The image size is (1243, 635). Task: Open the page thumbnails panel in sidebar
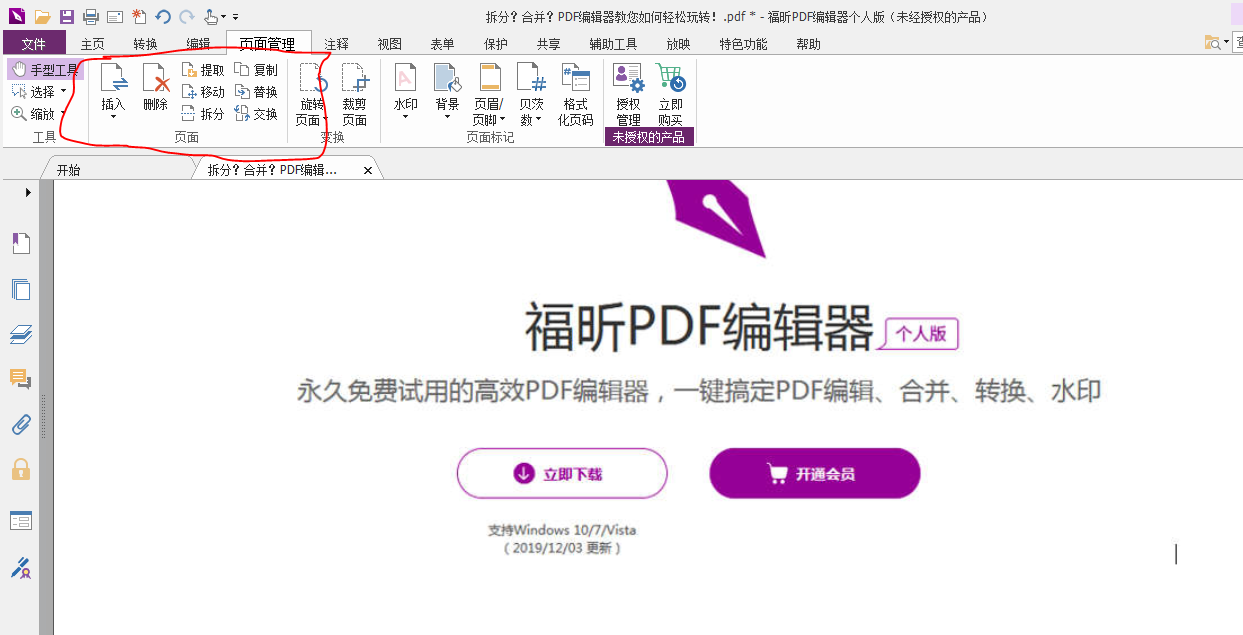point(20,289)
